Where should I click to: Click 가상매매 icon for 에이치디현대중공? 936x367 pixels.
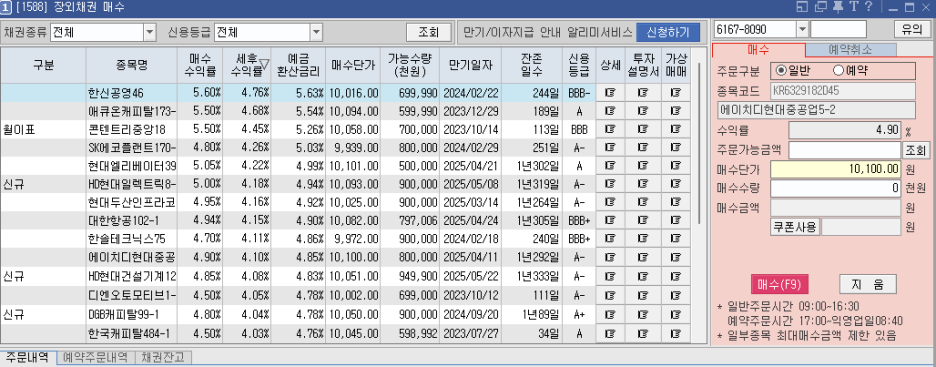[676, 258]
